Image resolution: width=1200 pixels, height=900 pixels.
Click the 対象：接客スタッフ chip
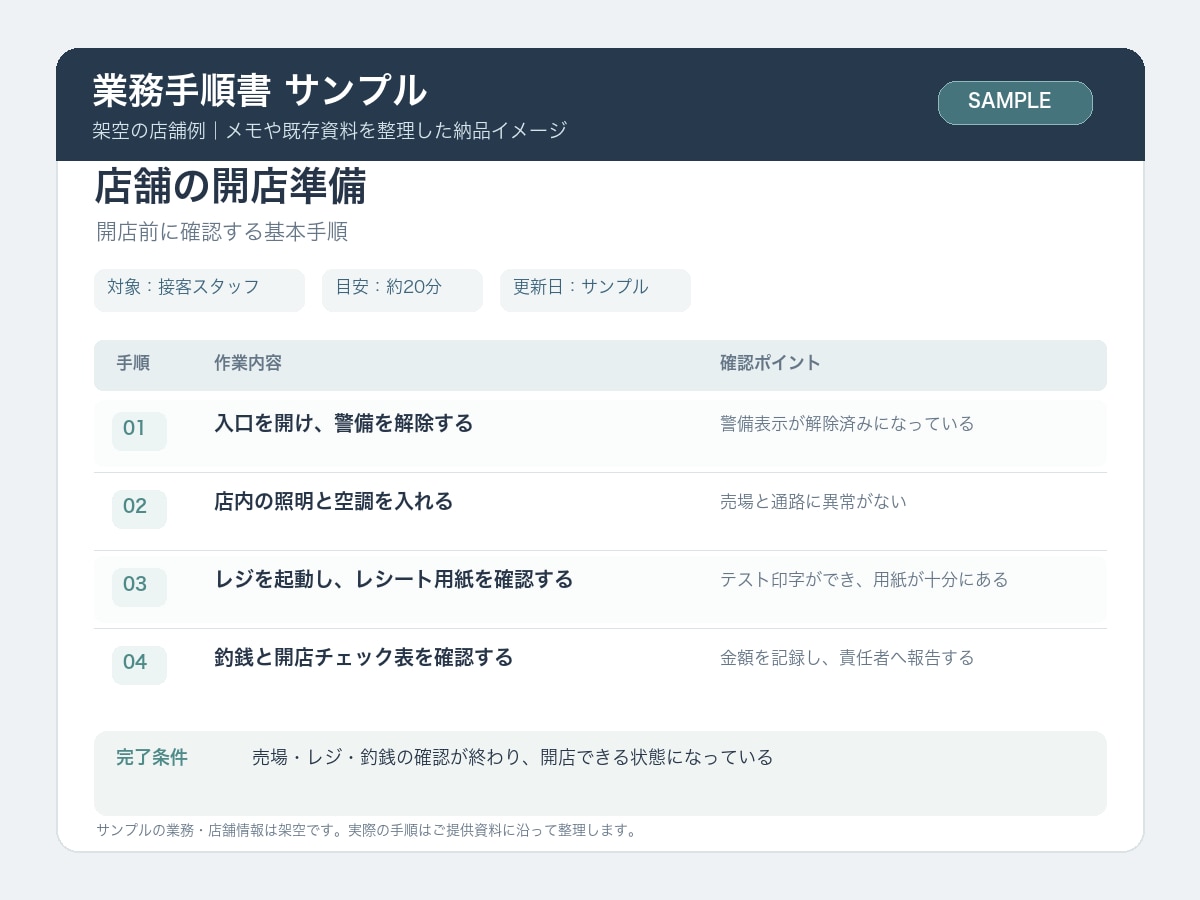click(x=199, y=290)
